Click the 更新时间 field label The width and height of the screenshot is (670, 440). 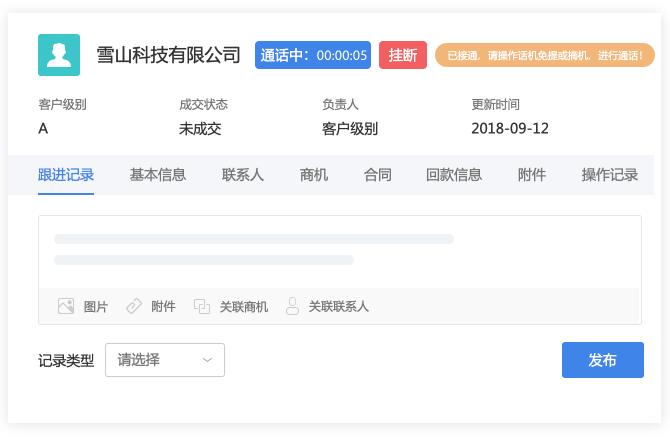pos(495,104)
